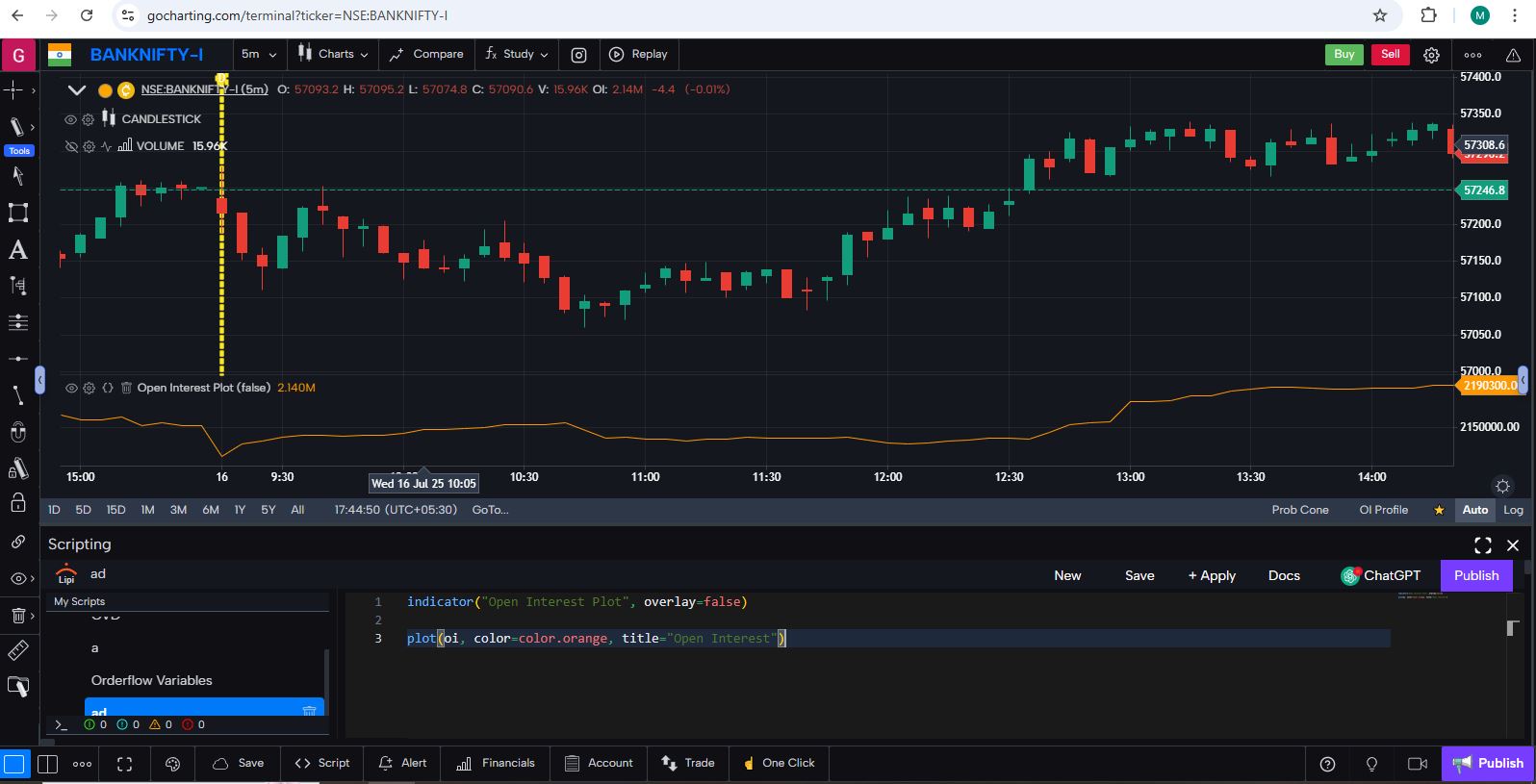Open chart settings gear in top bar
Viewport: 1536px width, 784px height.
coord(1431,55)
